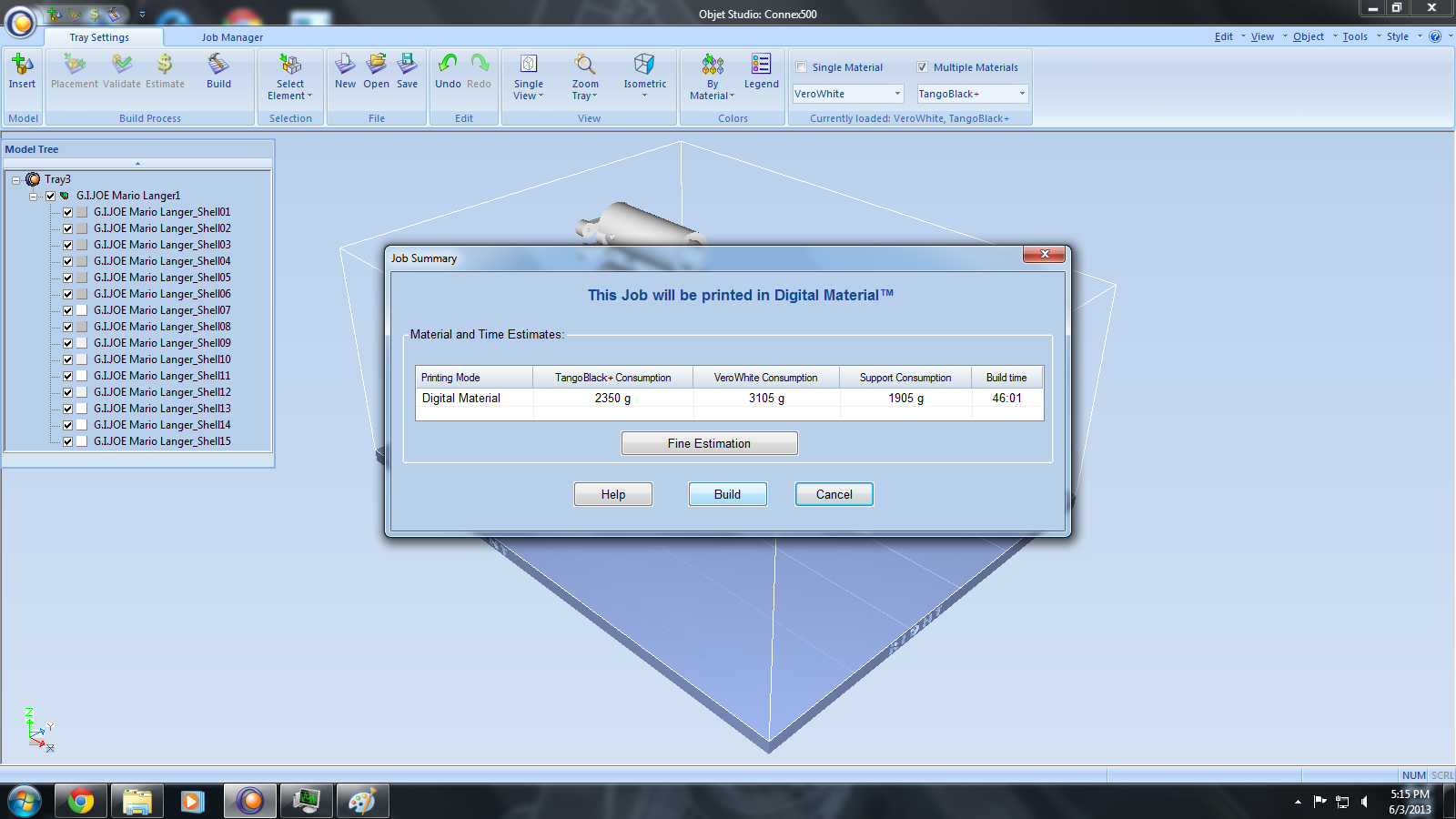The width and height of the screenshot is (1456, 819).
Task: Switch to the Job Manager tab
Action: point(232,37)
